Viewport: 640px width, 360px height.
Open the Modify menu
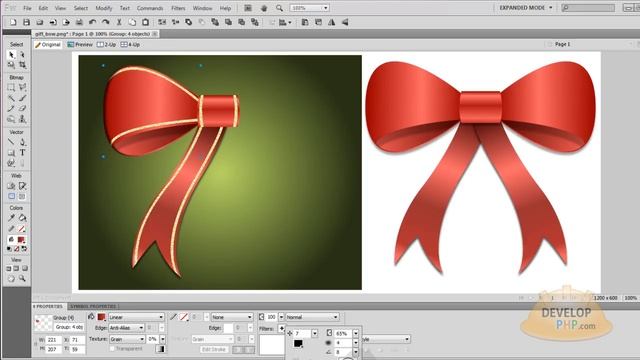(104, 8)
